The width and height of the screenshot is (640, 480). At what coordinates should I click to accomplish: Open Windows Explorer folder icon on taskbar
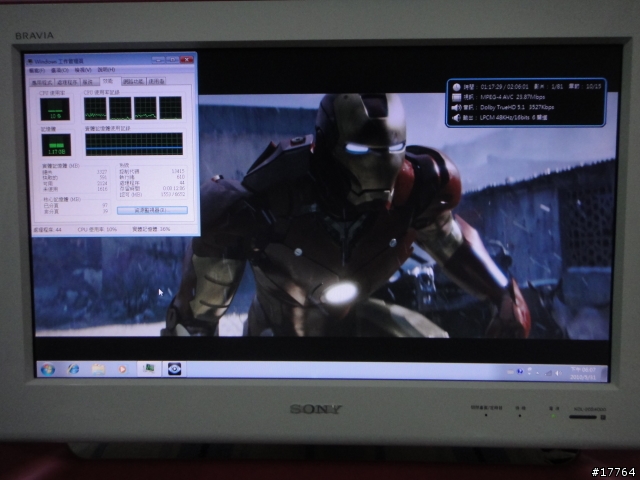click(98, 369)
